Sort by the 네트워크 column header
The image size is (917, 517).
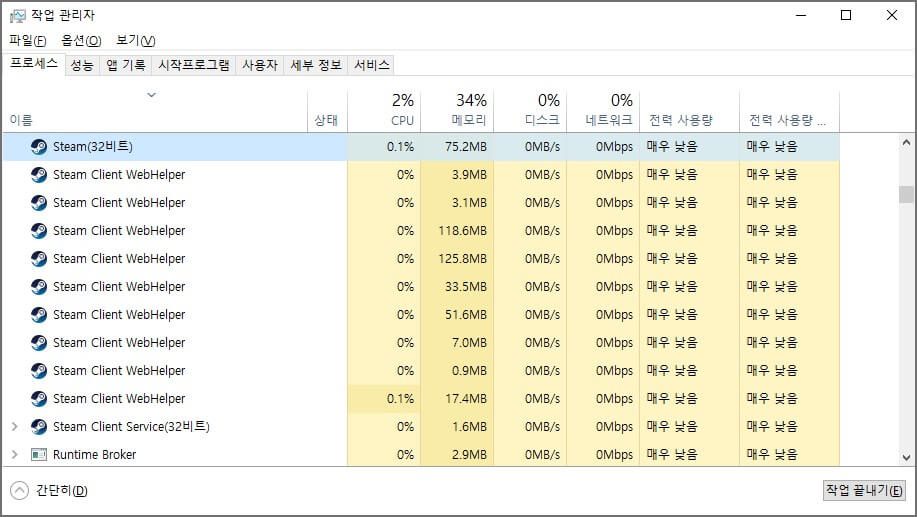point(604,111)
